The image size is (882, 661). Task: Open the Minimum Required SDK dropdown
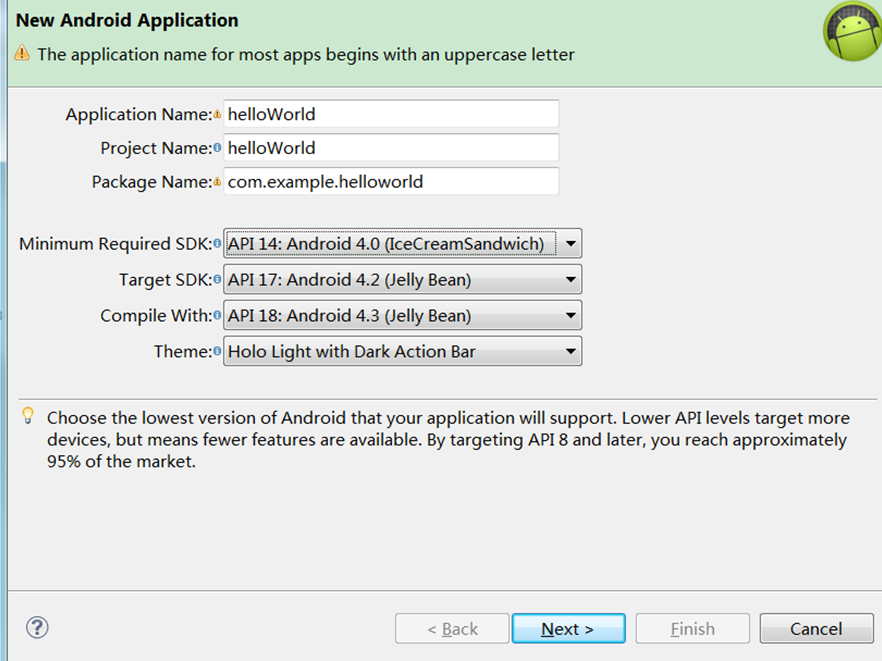point(403,244)
